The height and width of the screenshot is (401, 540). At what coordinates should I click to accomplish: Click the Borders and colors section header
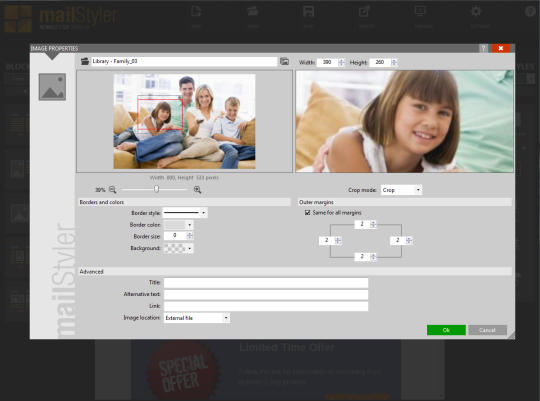tap(184, 202)
